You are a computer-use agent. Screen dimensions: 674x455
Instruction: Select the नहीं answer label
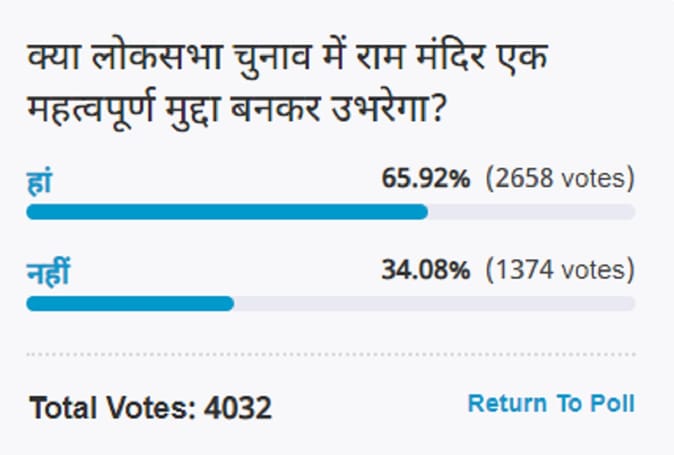[x=48, y=273]
